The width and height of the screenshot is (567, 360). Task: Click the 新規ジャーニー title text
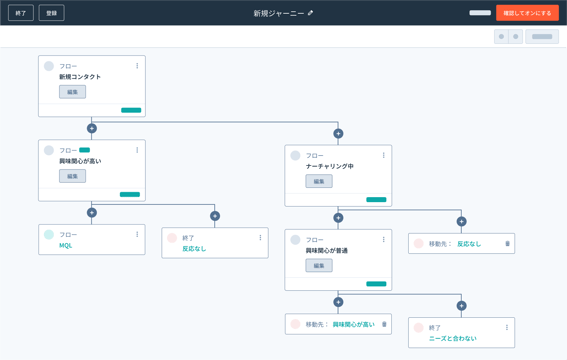(x=278, y=13)
